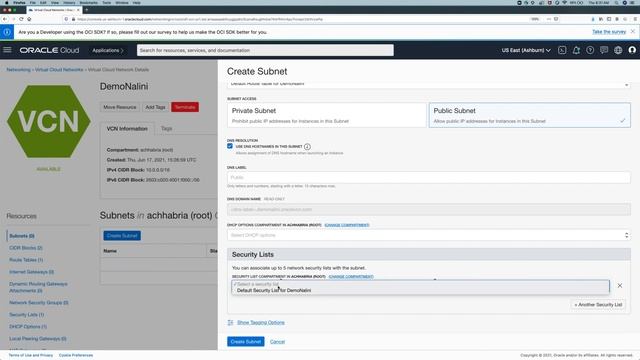This screenshot has width=640, height=360.
Task: Choose Default Security List for DemoNalini option
Action: pyautogui.click(x=274, y=290)
